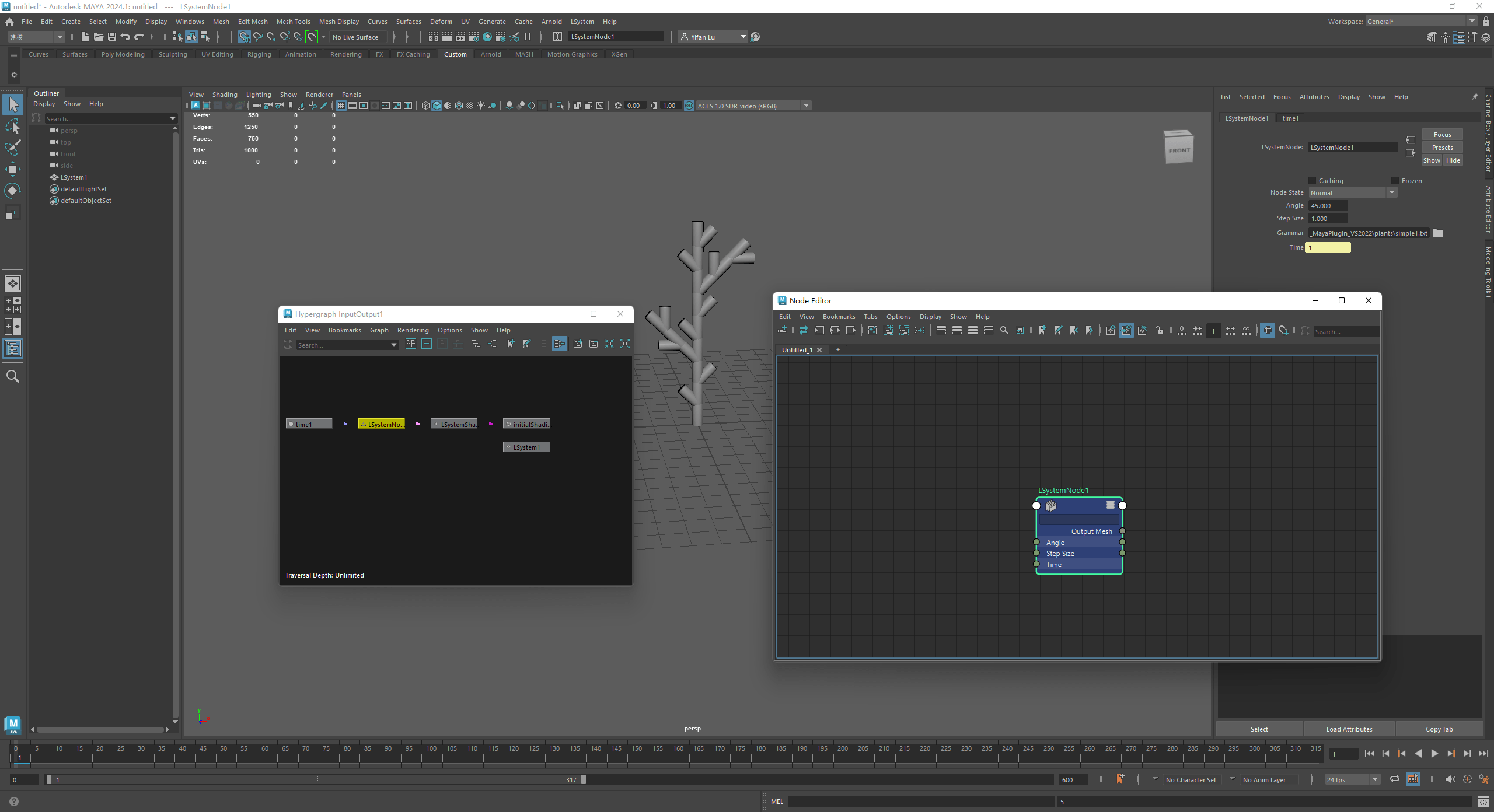The width and height of the screenshot is (1494, 812).
Task: Select the Move tool in the toolbox
Action: [12, 169]
